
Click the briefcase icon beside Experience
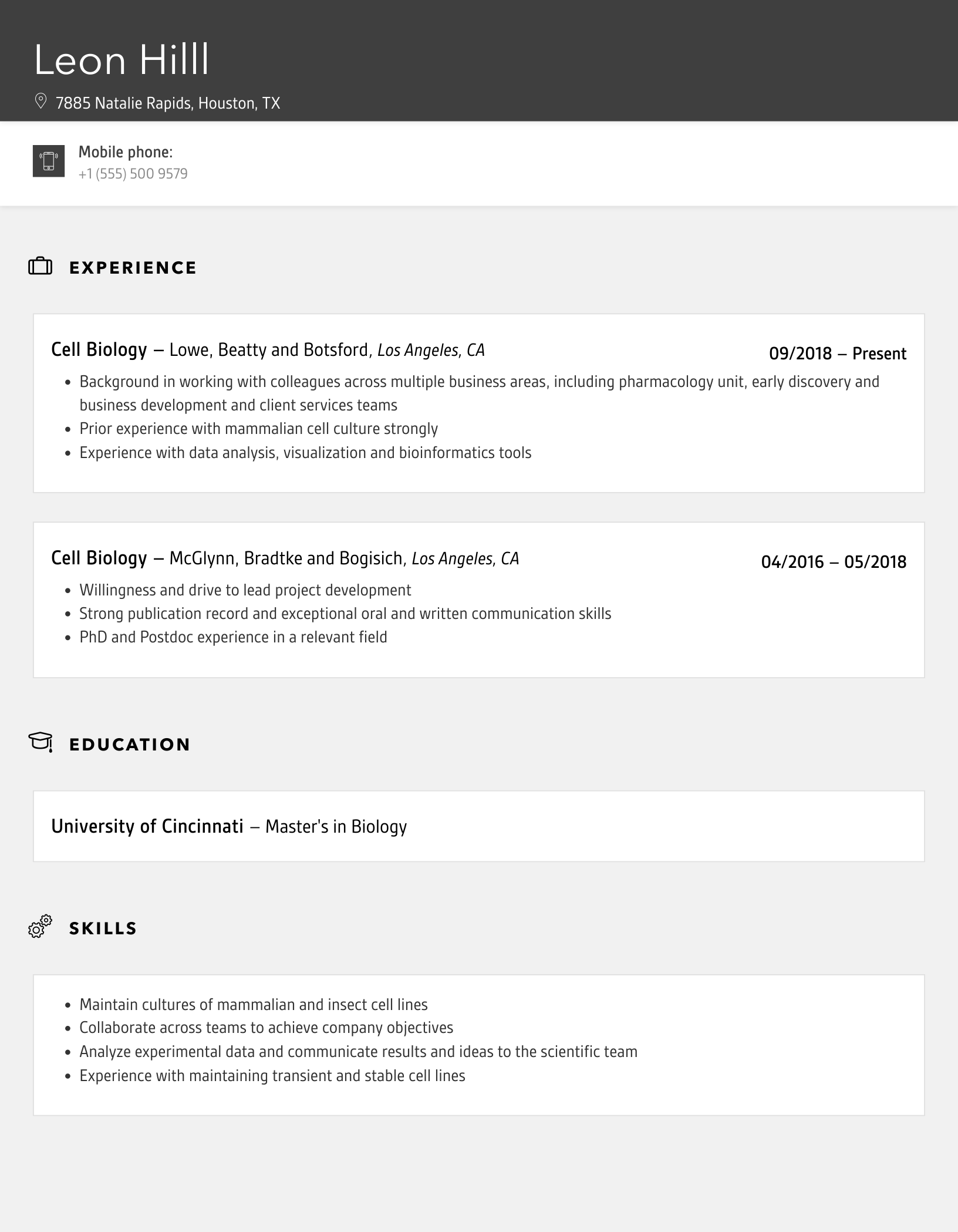coord(41,267)
